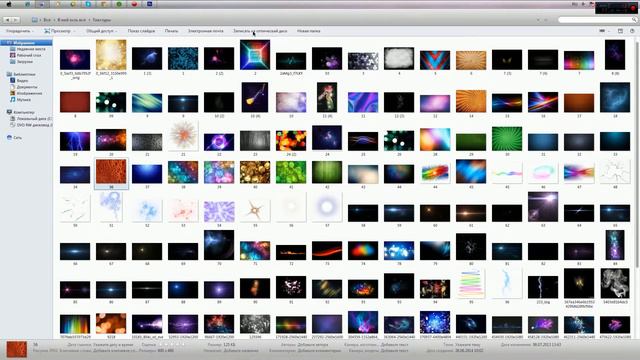The height and width of the screenshot is (360, 640).
Task: Select the dark red thumbnail labeled 8
Action: (75, 102)
